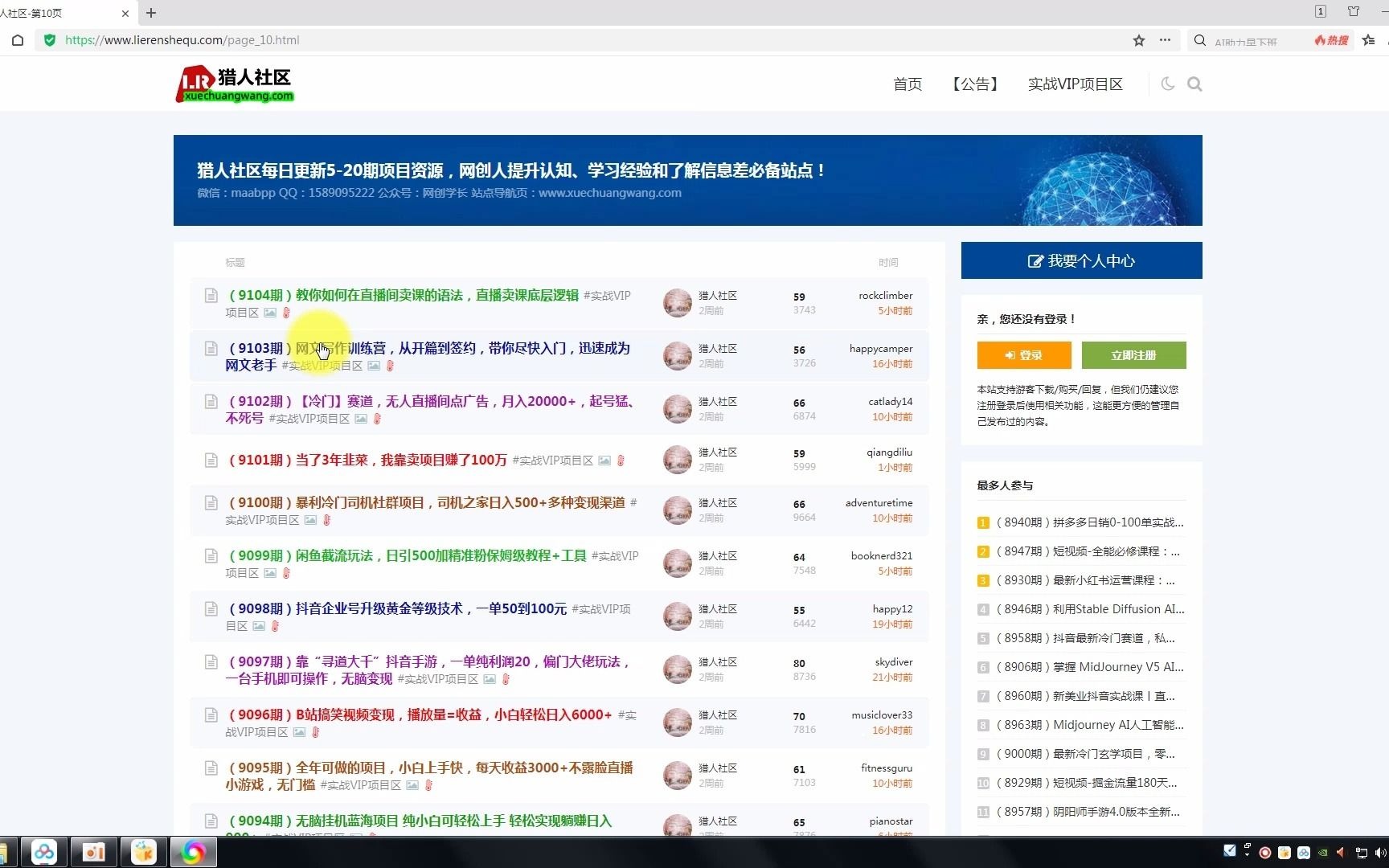Open post 9096期 B站搞笑视频变现
The image size is (1389, 868).
(x=420, y=714)
